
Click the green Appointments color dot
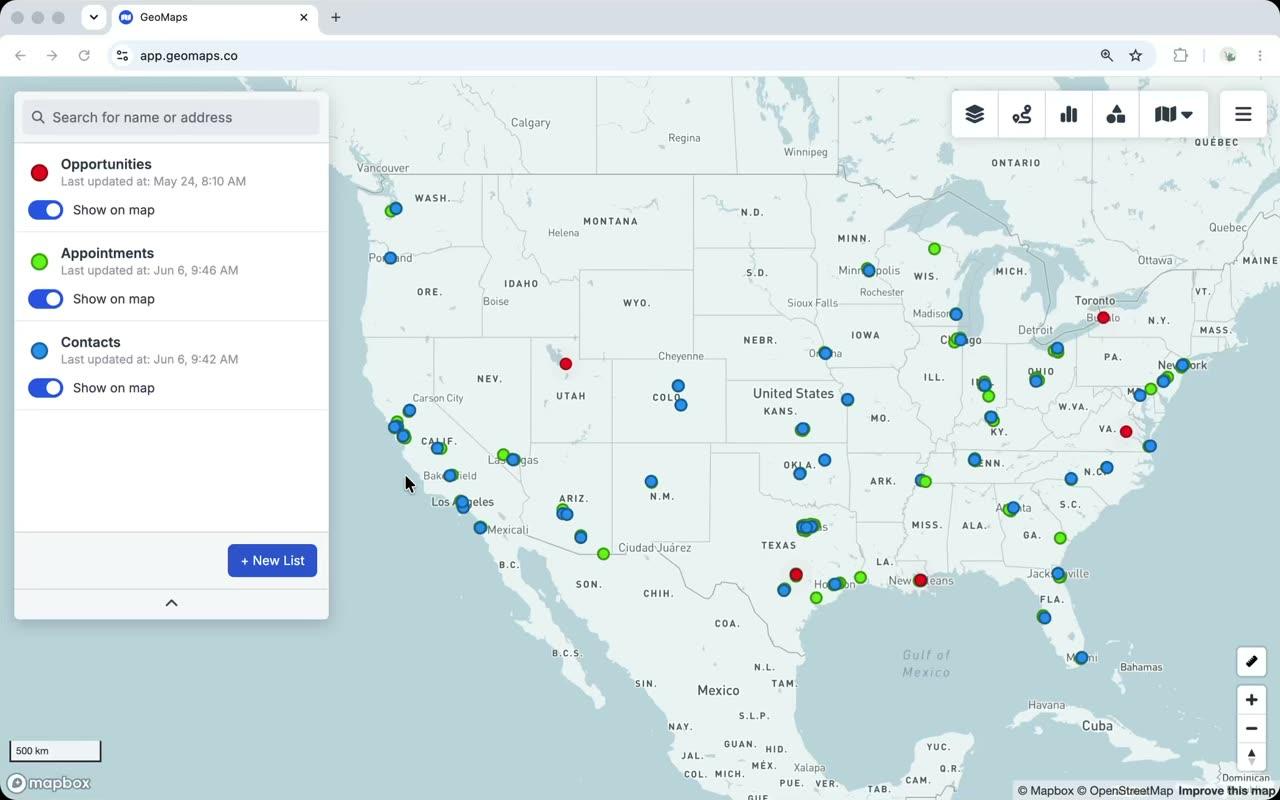click(39, 262)
